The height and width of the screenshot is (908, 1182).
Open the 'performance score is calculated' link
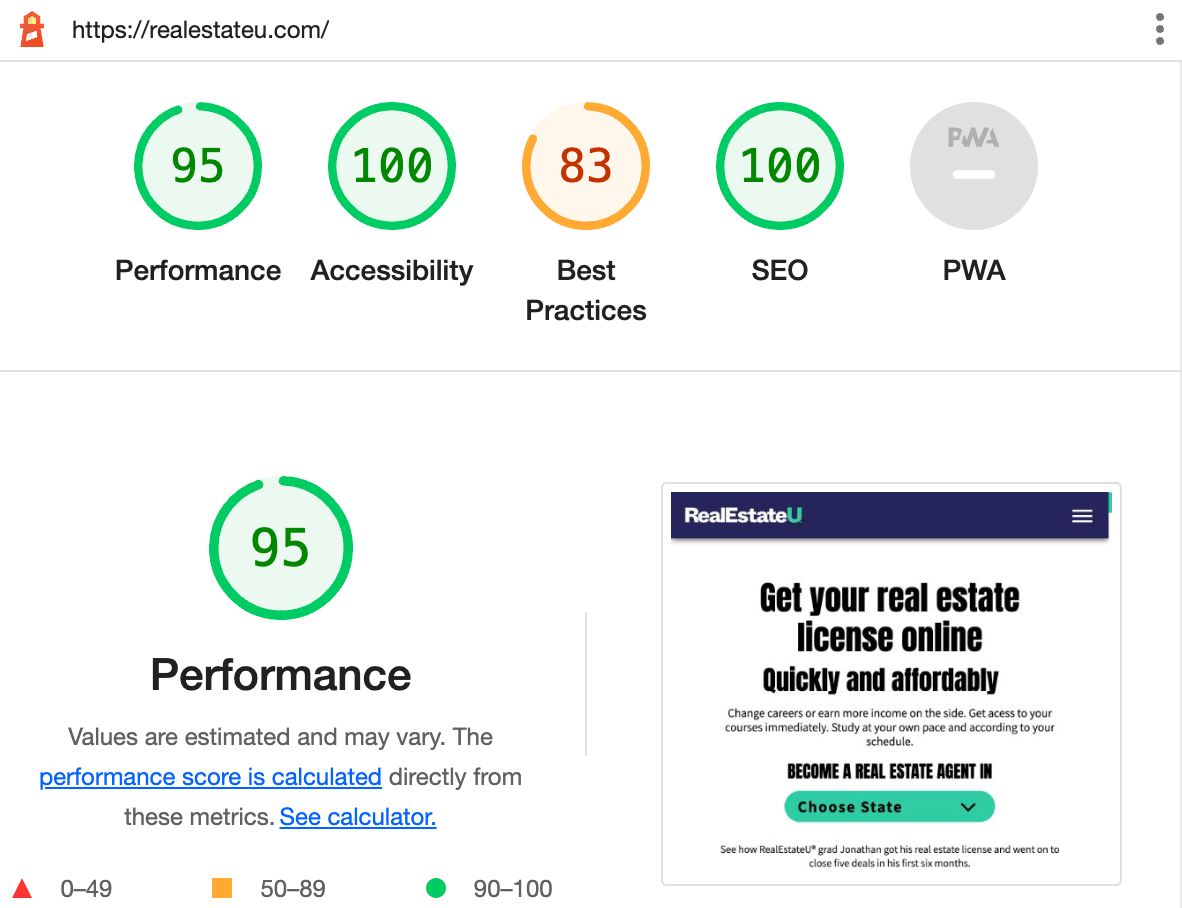(x=210, y=777)
